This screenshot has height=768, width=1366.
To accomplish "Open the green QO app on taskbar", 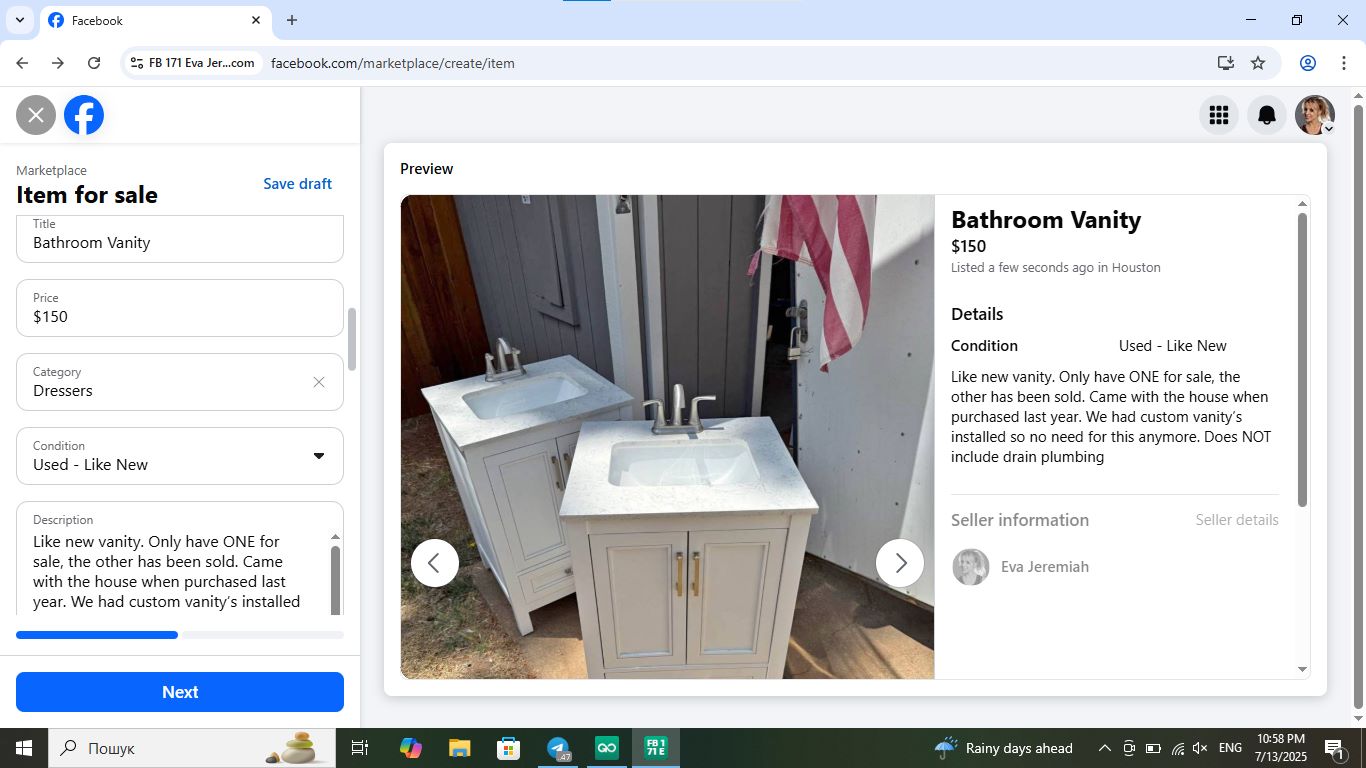I will 607,748.
